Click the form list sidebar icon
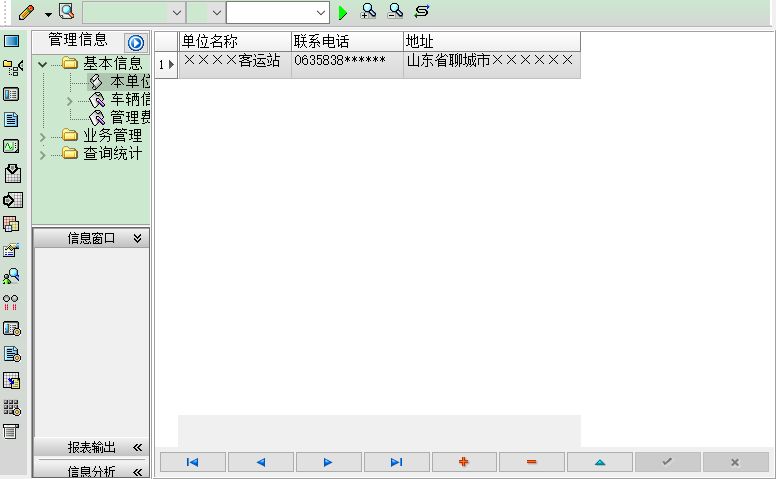The width and height of the screenshot is (776, 479). pyautogui.click(x=11, y=94)
